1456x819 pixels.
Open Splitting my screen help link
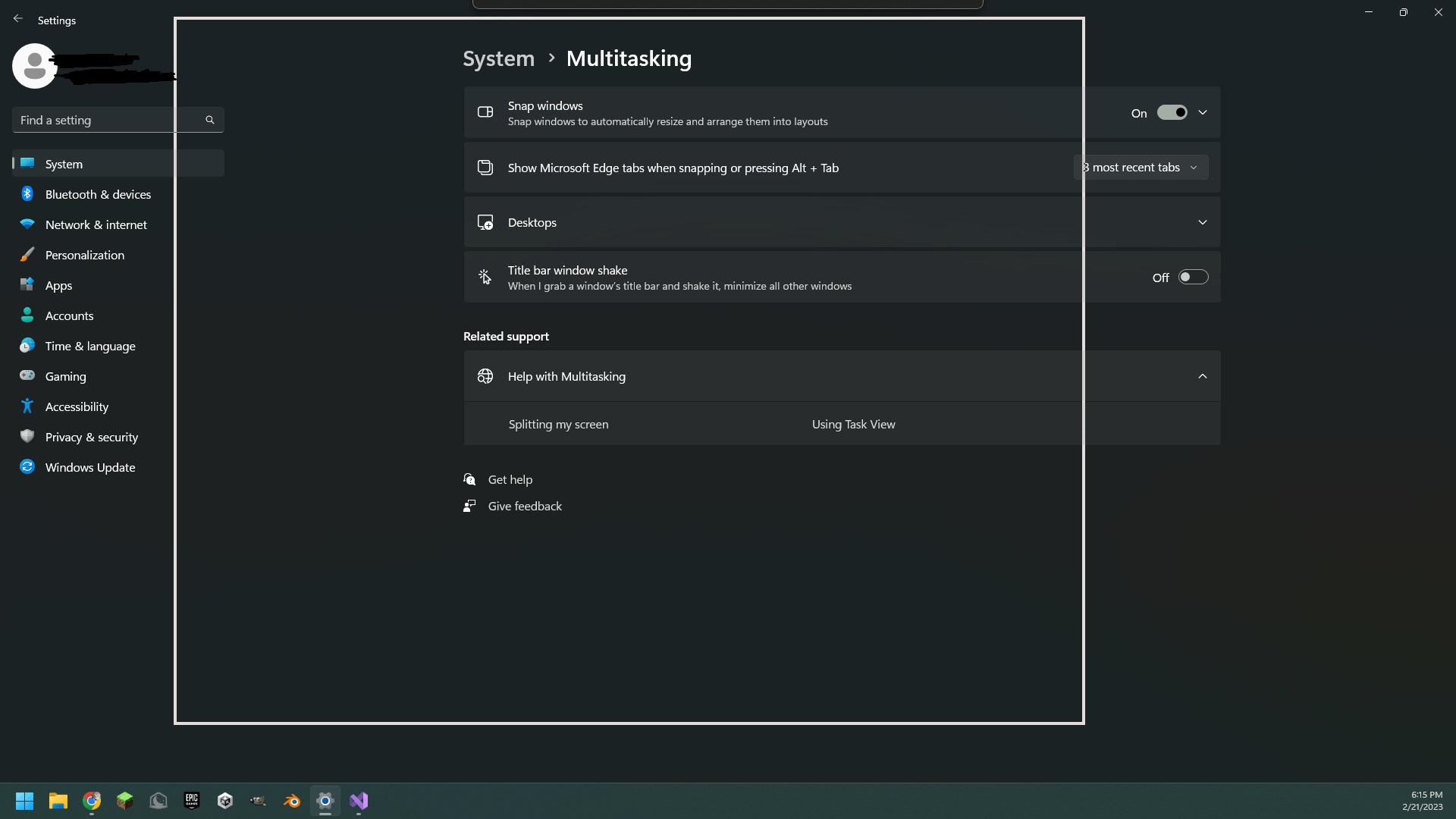pyautogui.click(x=558, y=425)
